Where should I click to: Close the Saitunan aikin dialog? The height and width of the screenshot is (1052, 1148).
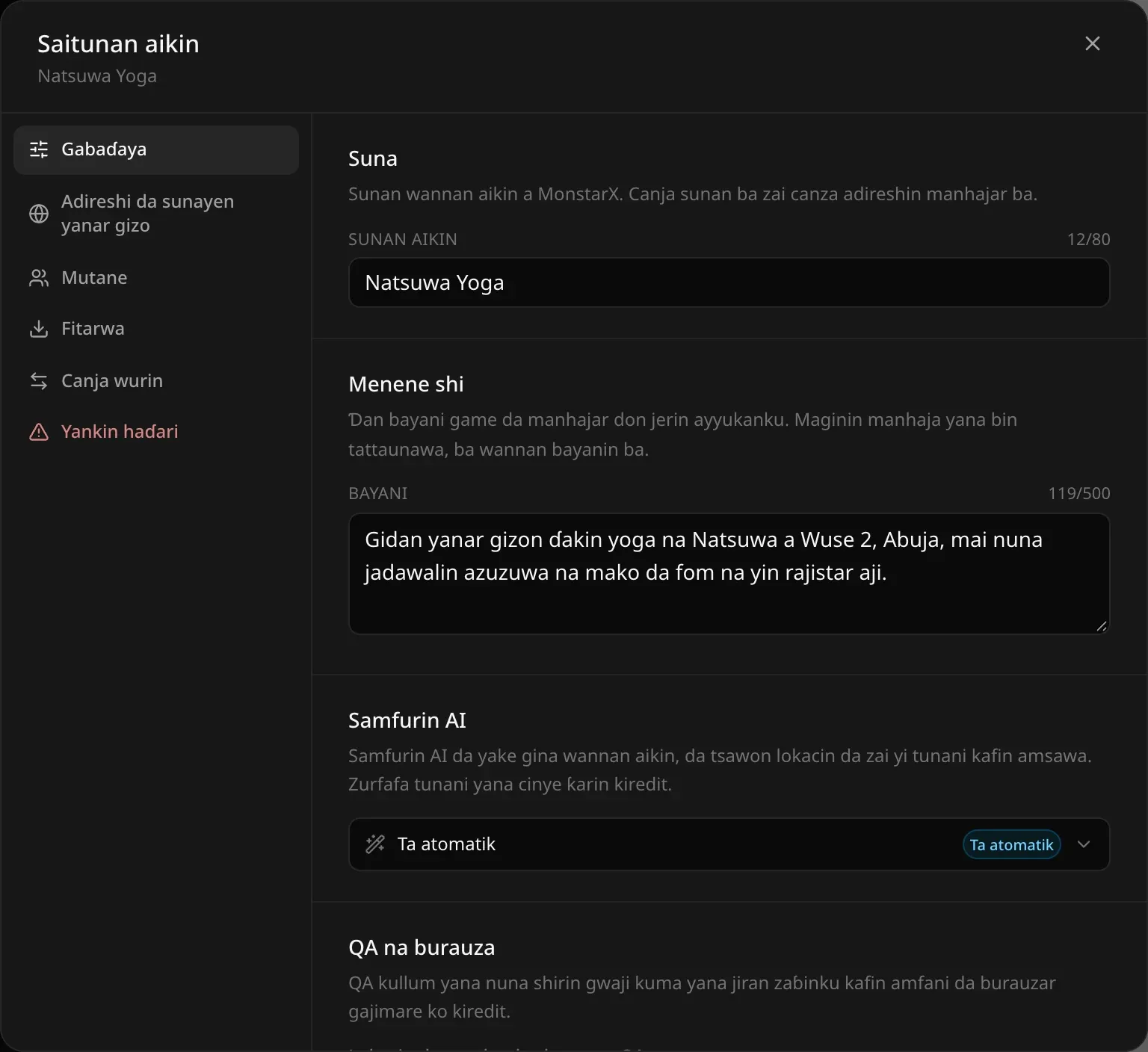pyautogui.click(x=1092, y=43)
